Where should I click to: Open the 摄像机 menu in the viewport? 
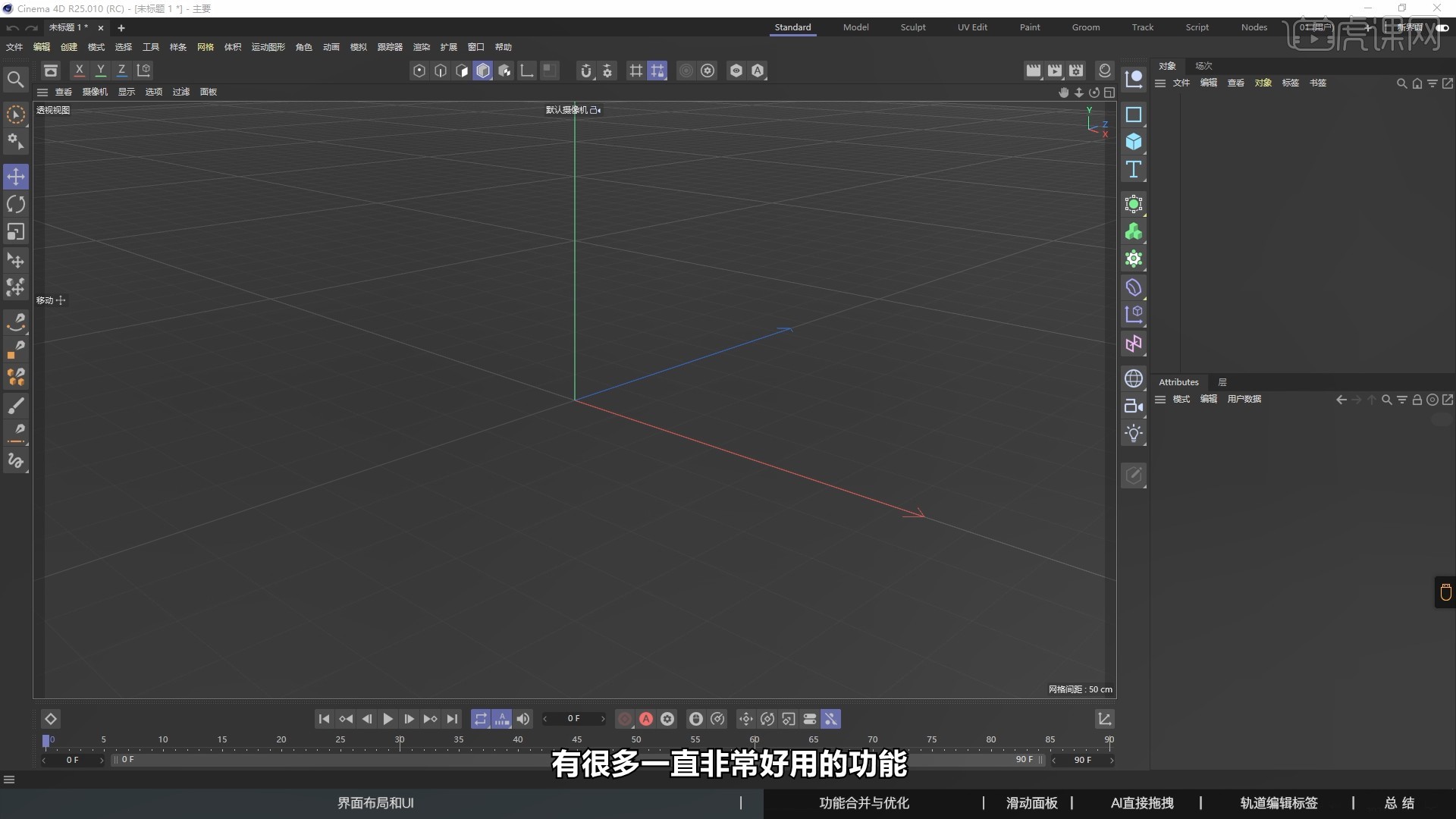(x=95, y=92)
